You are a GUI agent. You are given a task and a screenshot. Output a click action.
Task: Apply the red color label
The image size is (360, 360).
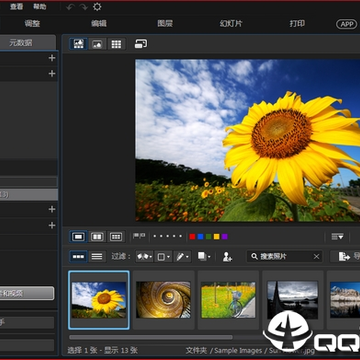192,237
